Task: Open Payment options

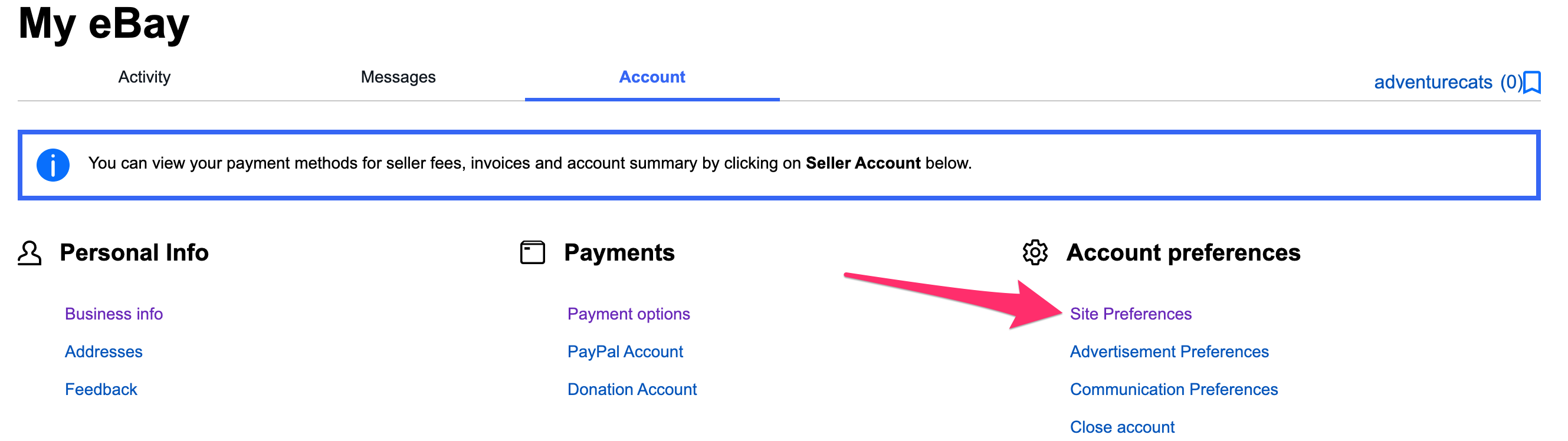Action: 628,314
